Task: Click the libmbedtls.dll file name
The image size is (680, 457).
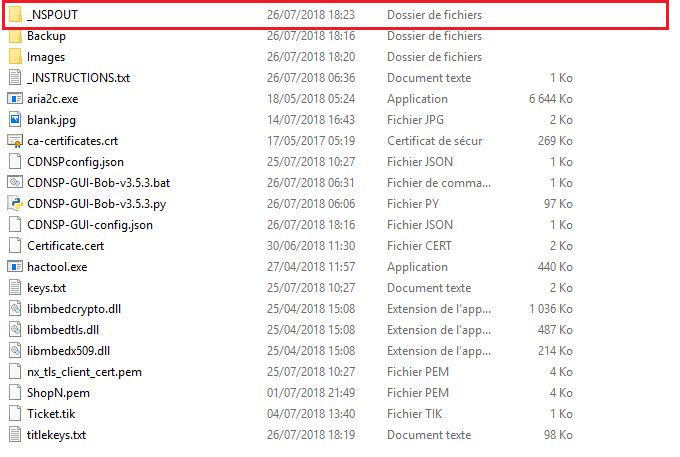Action: pyautogui.click(x=63, y=330)
